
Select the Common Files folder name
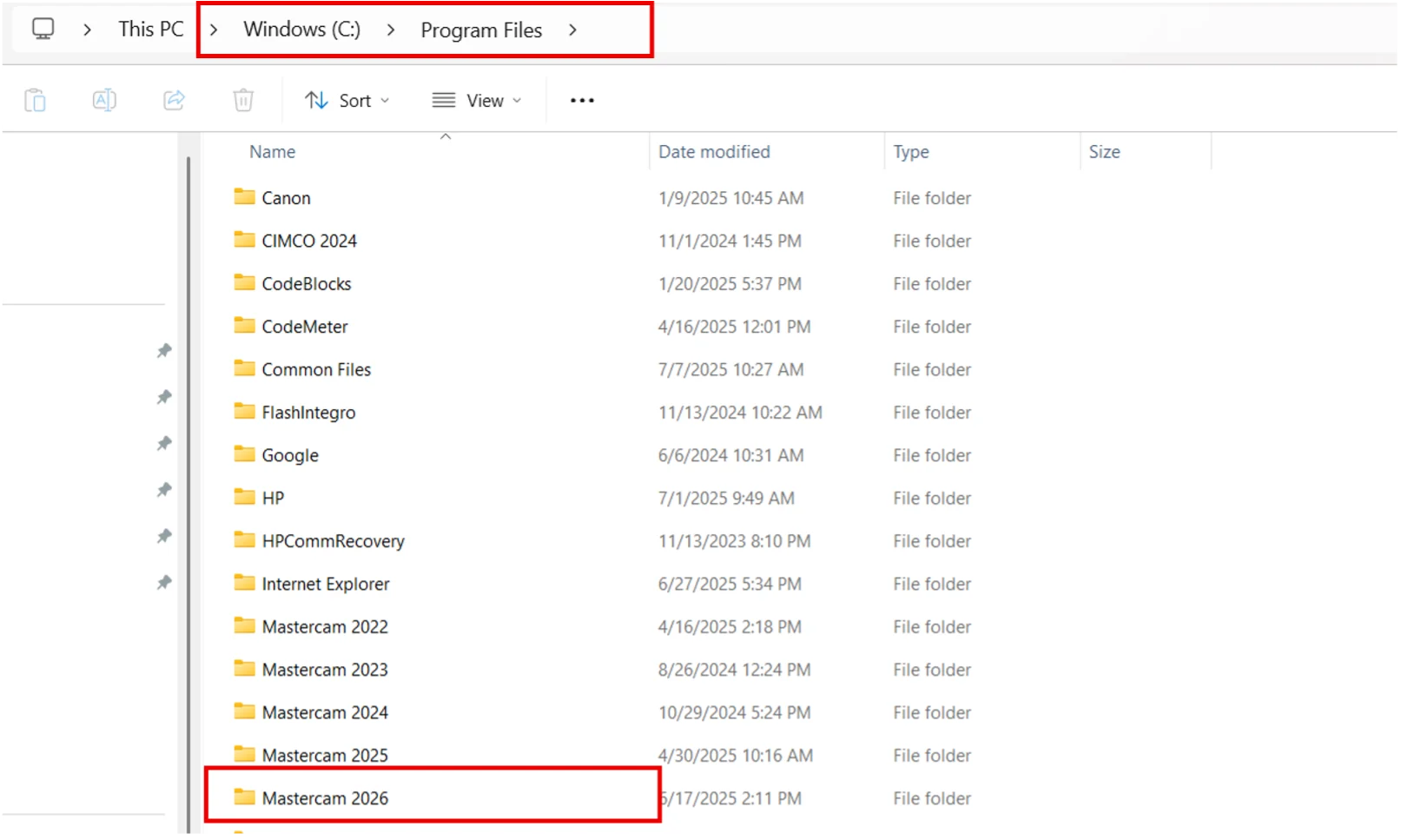click(x=316, y=369)
